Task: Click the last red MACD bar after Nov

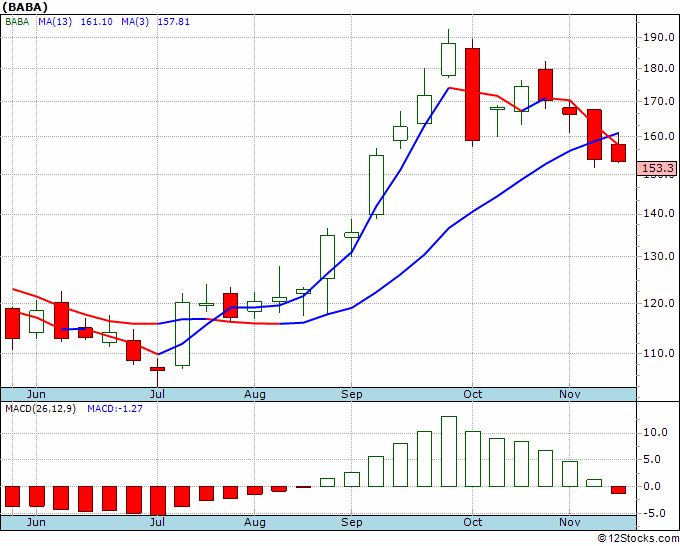Action: [x=618, y=490]
